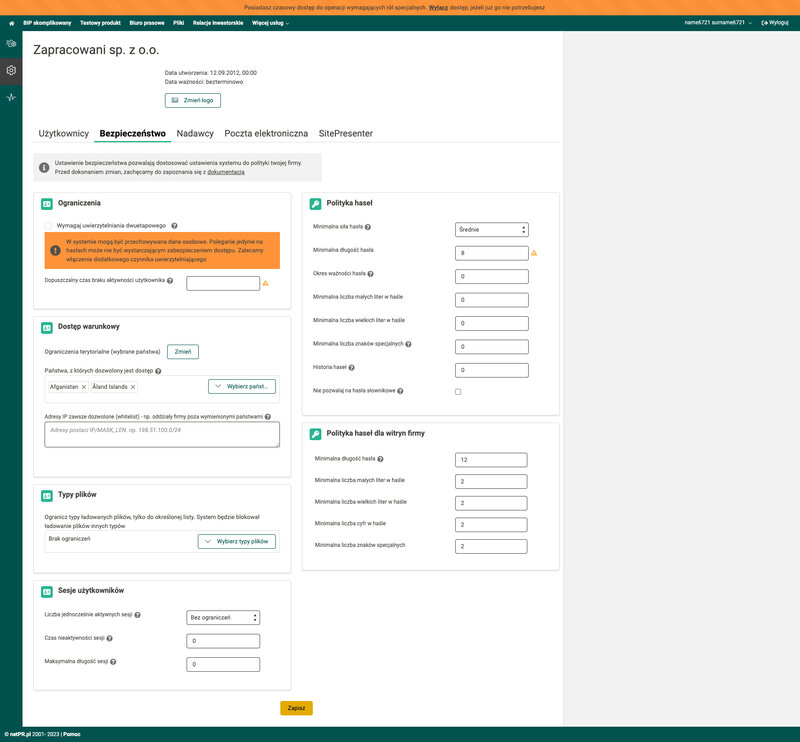This screenshot has width=800, height=742.
Task: Open the dokumentacja link
Action: tap(225, 173)
